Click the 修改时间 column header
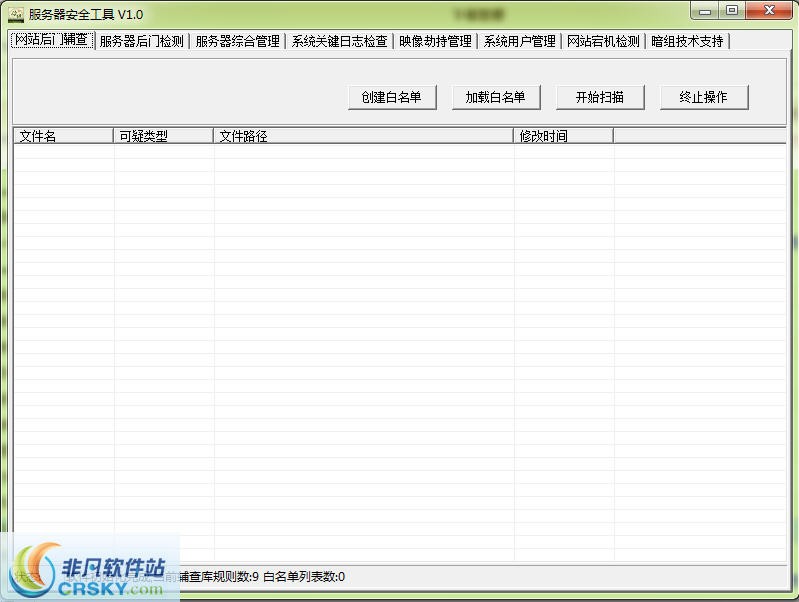The width and height of the screenshot is (799, 602). (563, 136)
